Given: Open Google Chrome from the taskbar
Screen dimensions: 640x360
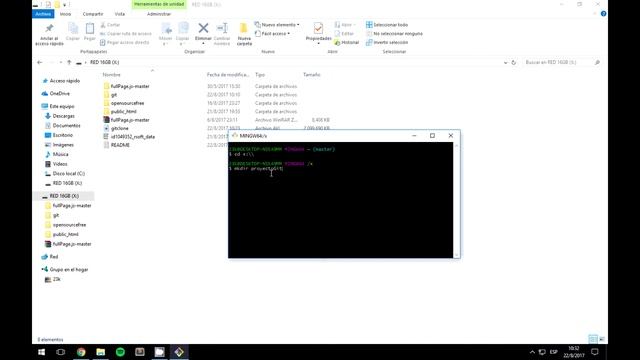Looking at the screenshot, I should [81, 352].
